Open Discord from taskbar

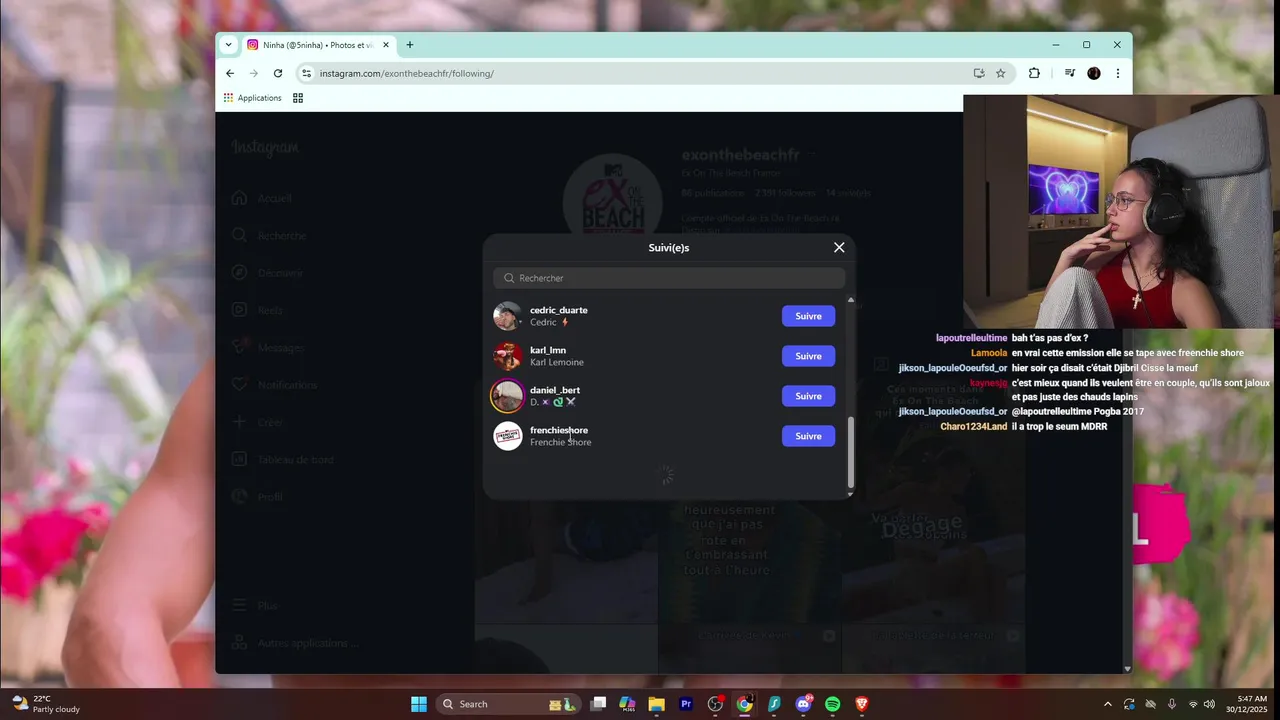pos(803,704)
